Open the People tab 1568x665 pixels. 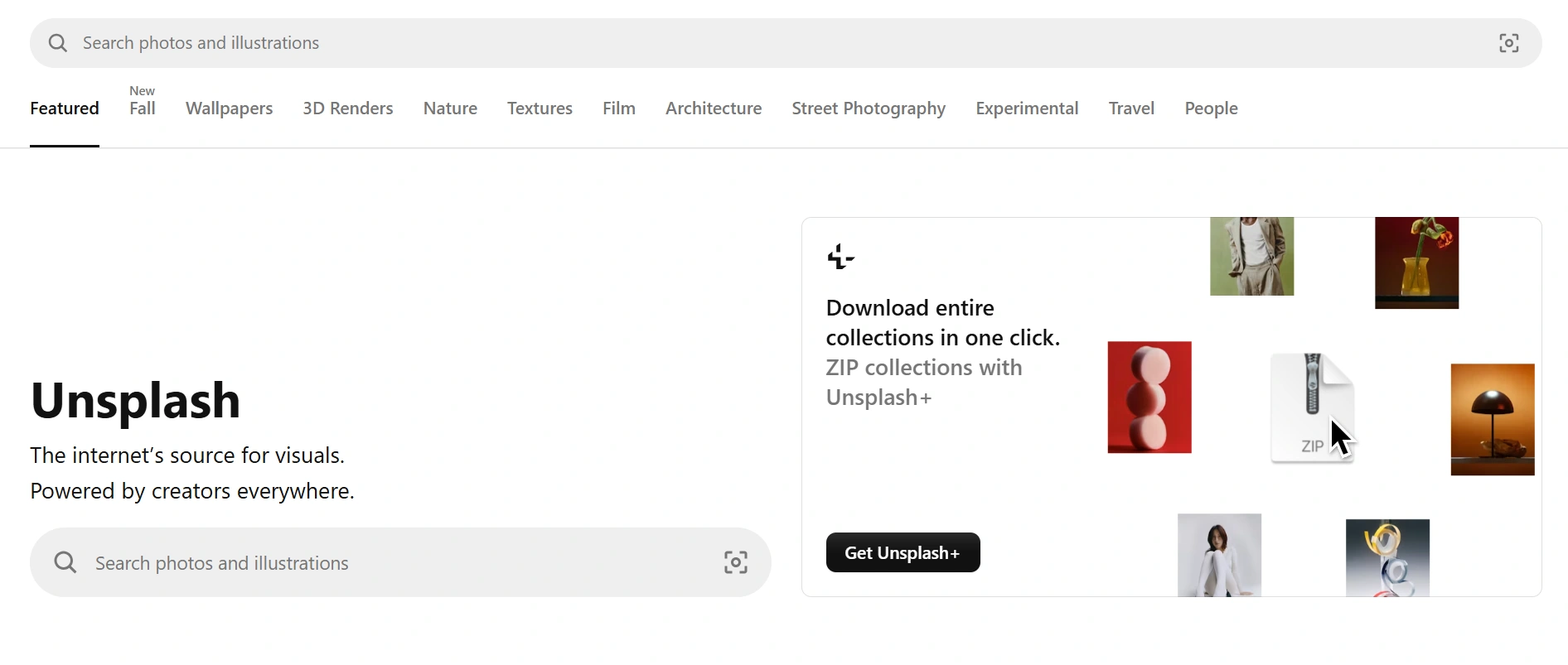click(1211, 108)
